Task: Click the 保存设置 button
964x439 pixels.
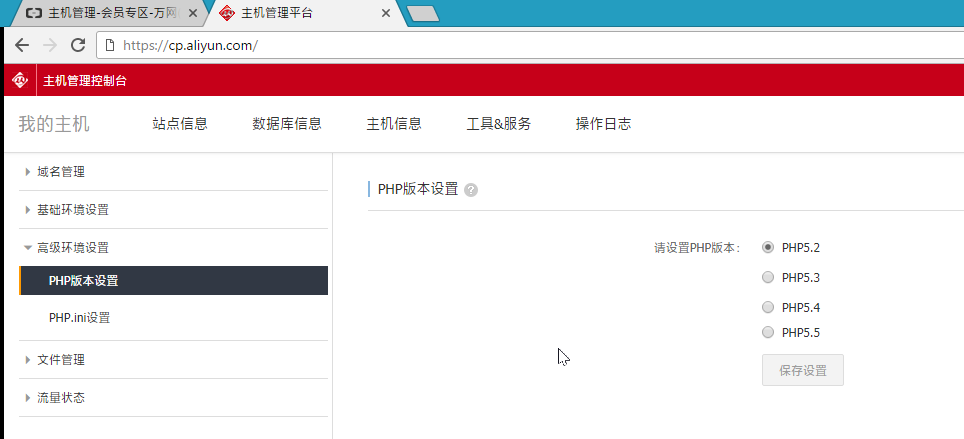Action: click(x=802, y=370)
